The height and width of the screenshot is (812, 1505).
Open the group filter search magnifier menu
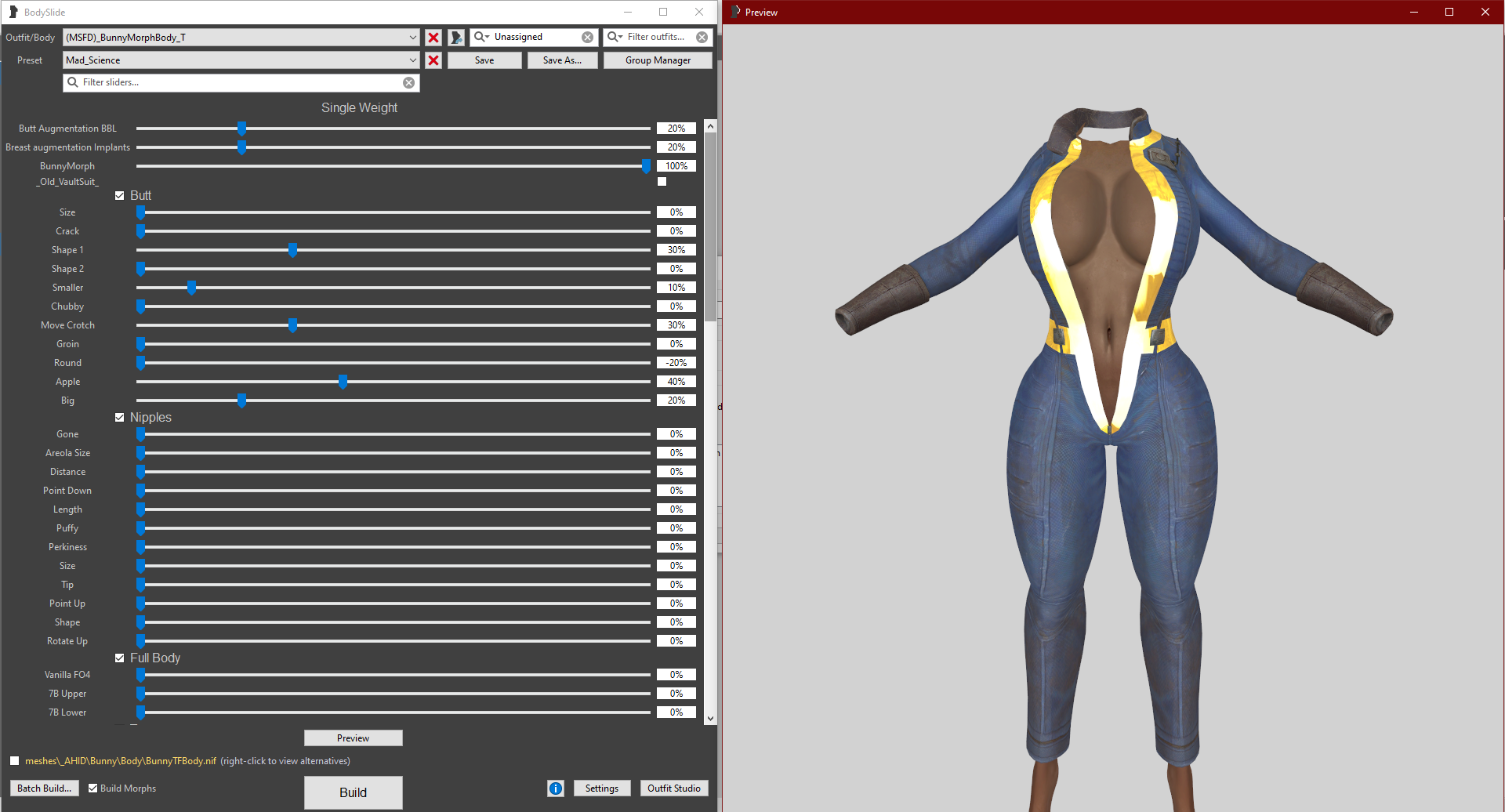[x=481, y=37]
